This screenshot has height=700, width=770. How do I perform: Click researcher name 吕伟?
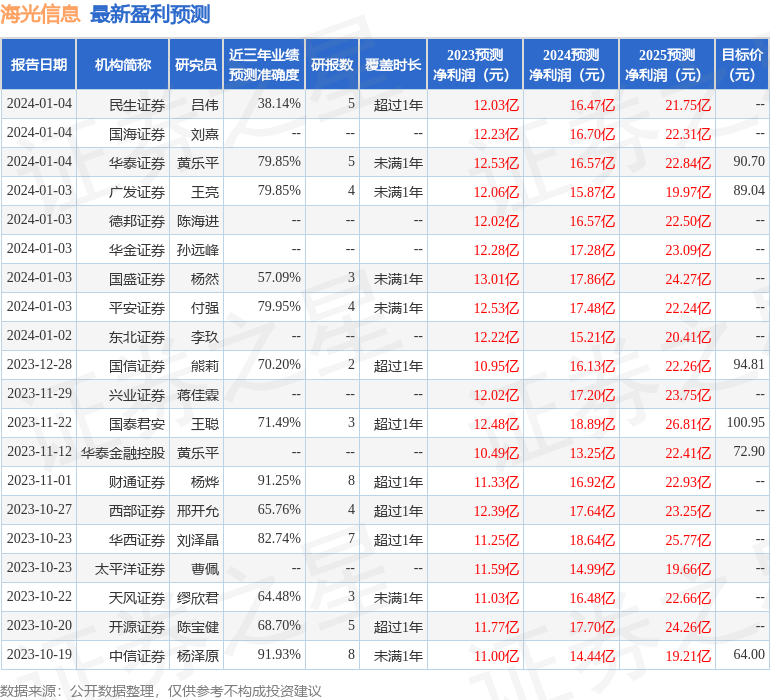(205, 105)
